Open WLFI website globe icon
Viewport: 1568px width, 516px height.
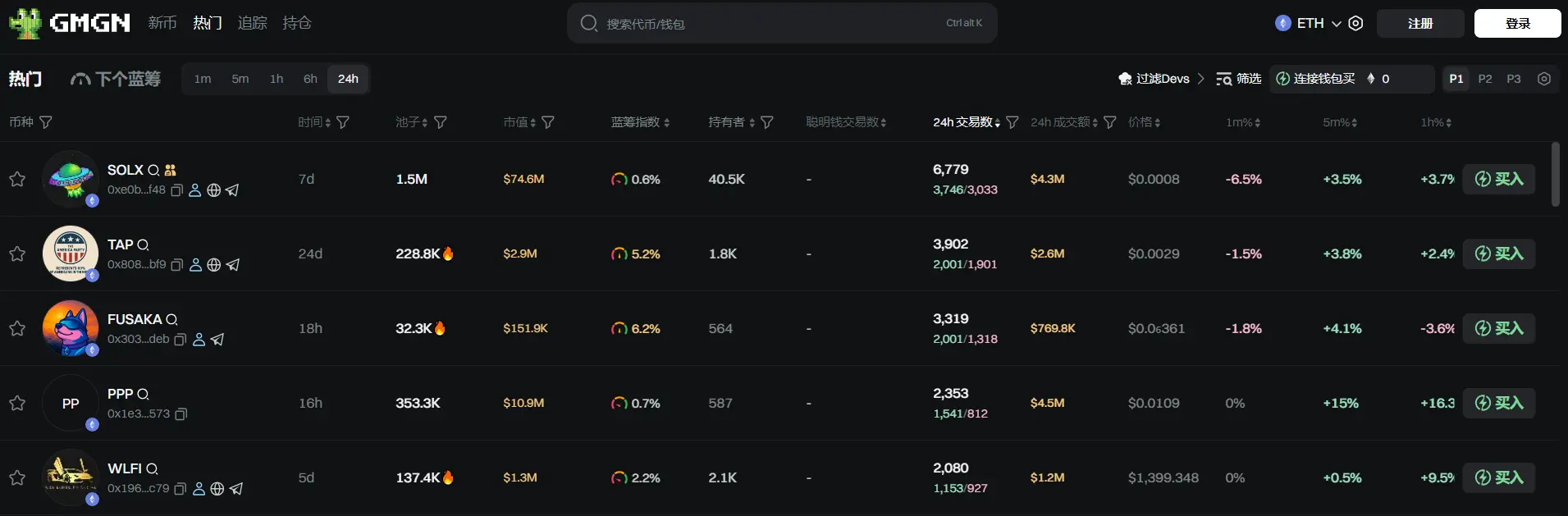(217, 489)
